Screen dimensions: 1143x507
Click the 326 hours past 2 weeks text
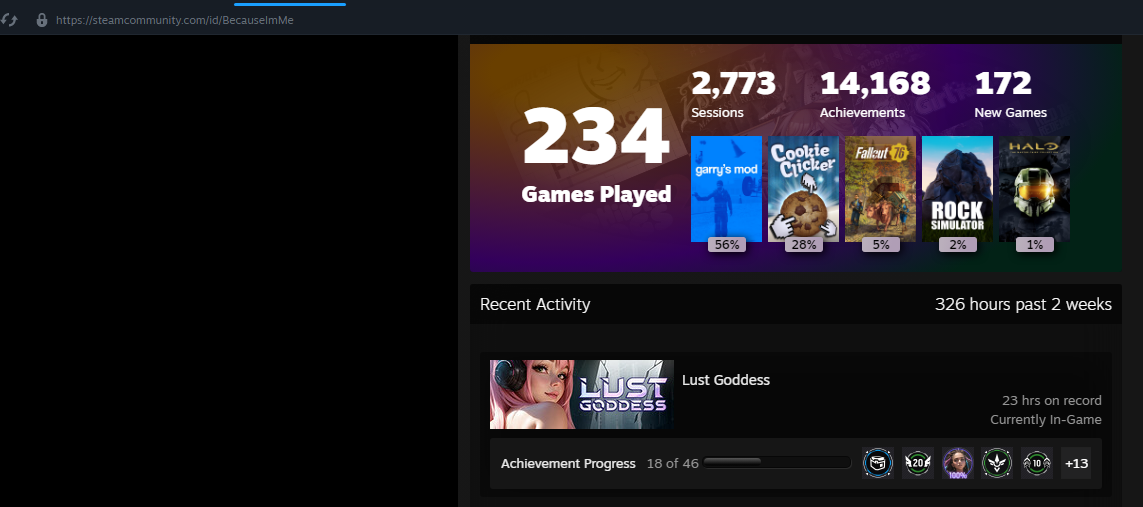(x=1023, y=304)
